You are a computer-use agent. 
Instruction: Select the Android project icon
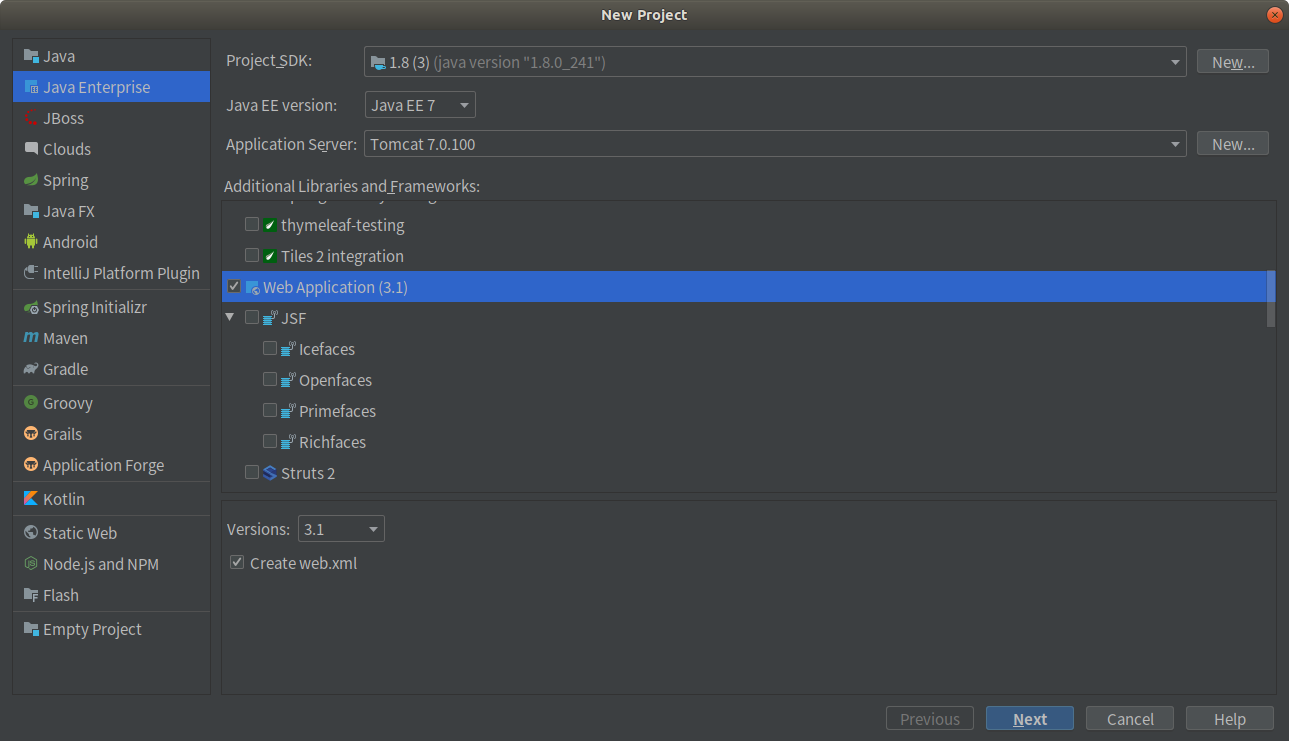click(30, 241)
